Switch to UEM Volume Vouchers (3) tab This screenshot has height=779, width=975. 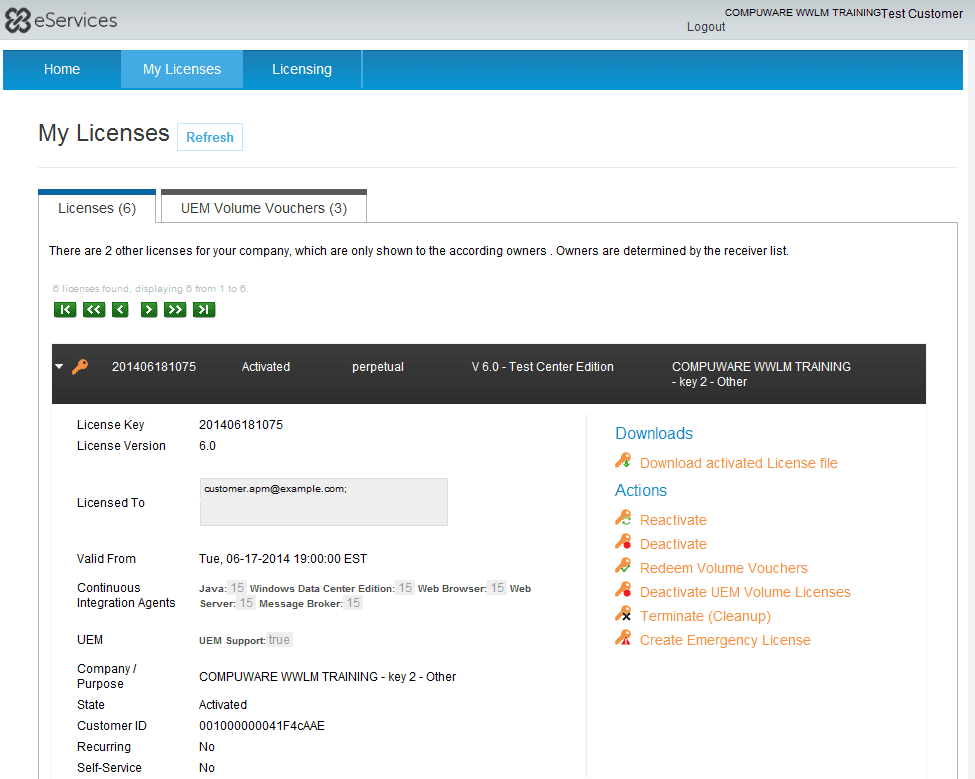coord(264,208)
